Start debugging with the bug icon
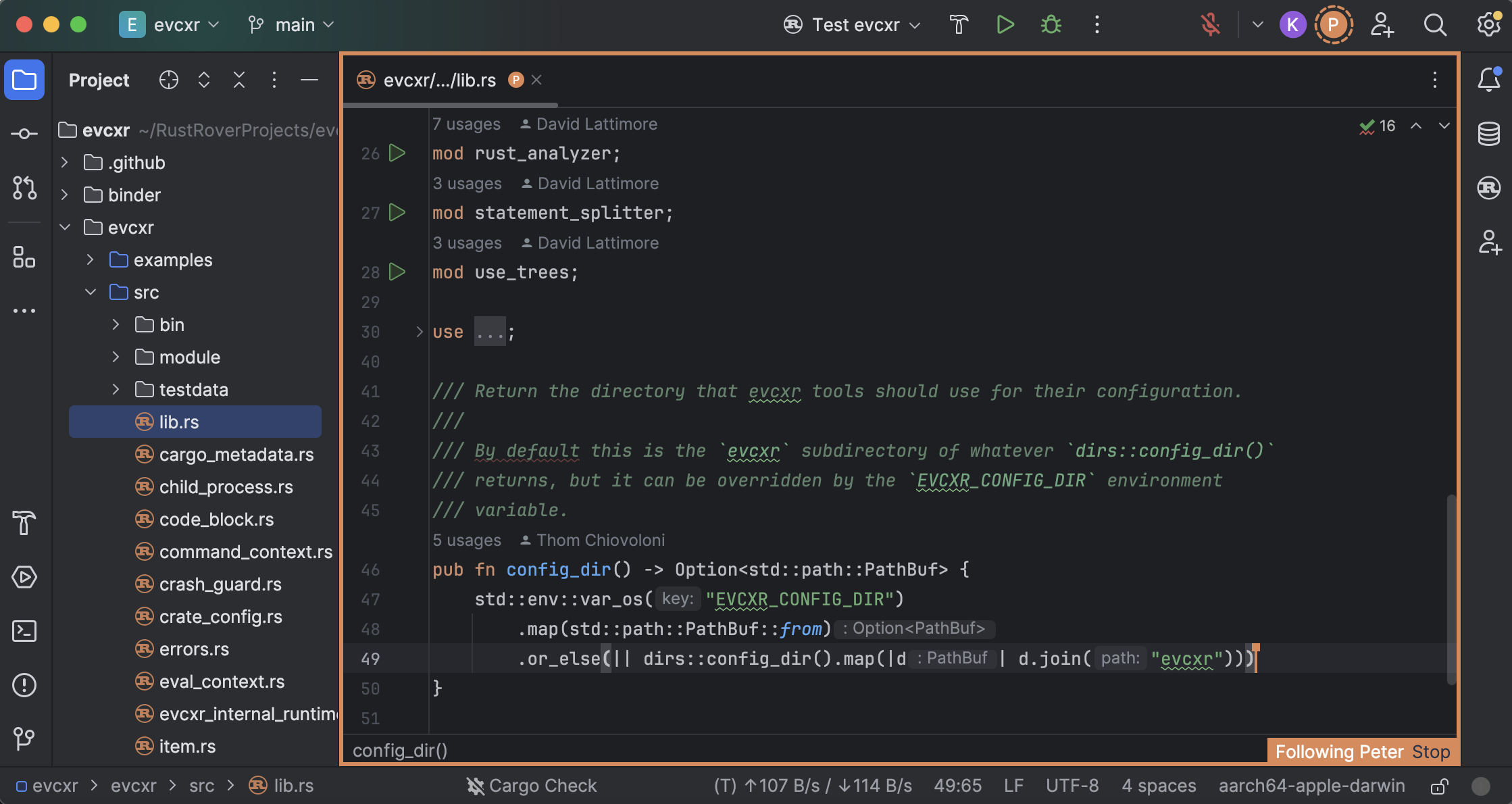 click(1050, 24)
